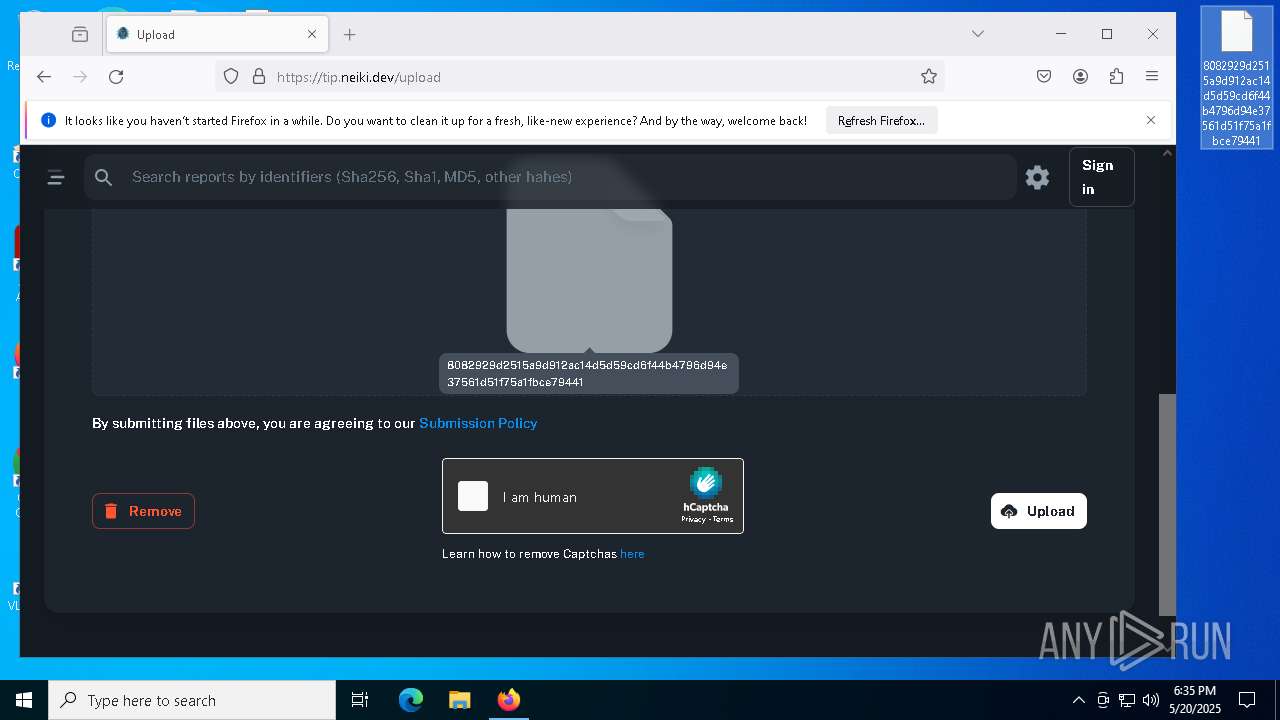The image size is (1280, 720).
Task: Open the Extensions puzzle icon
Action: [x=1116, y=77]
